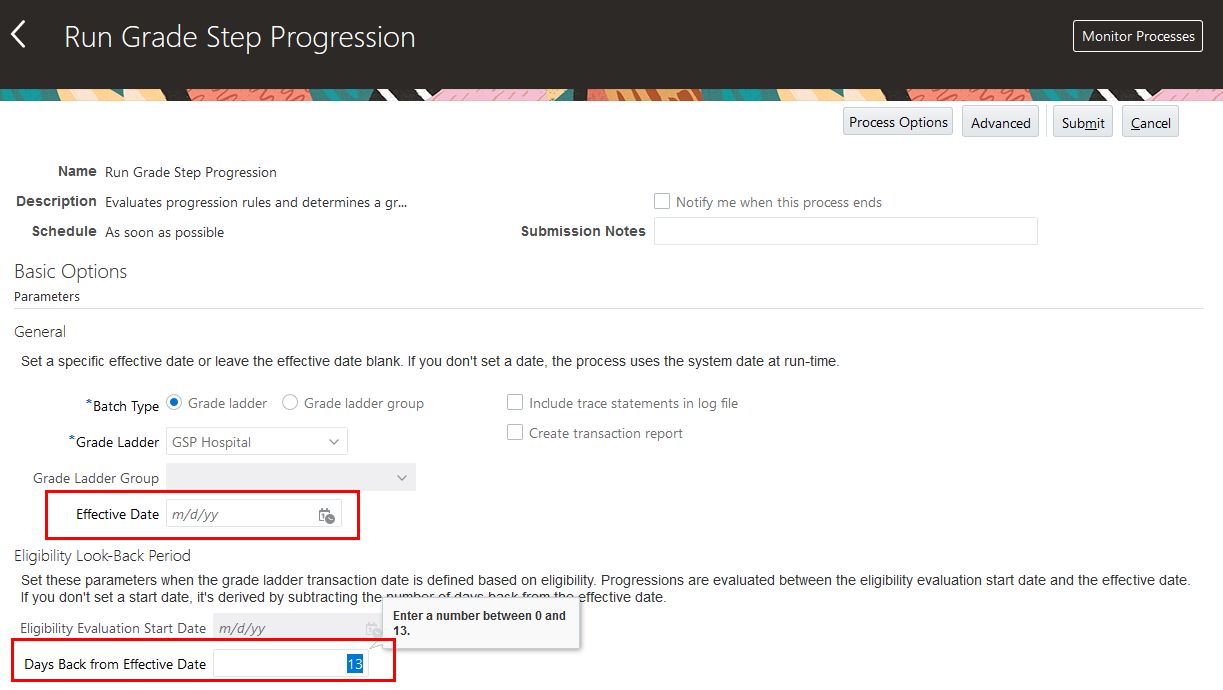Click the Process Options button

898,122
